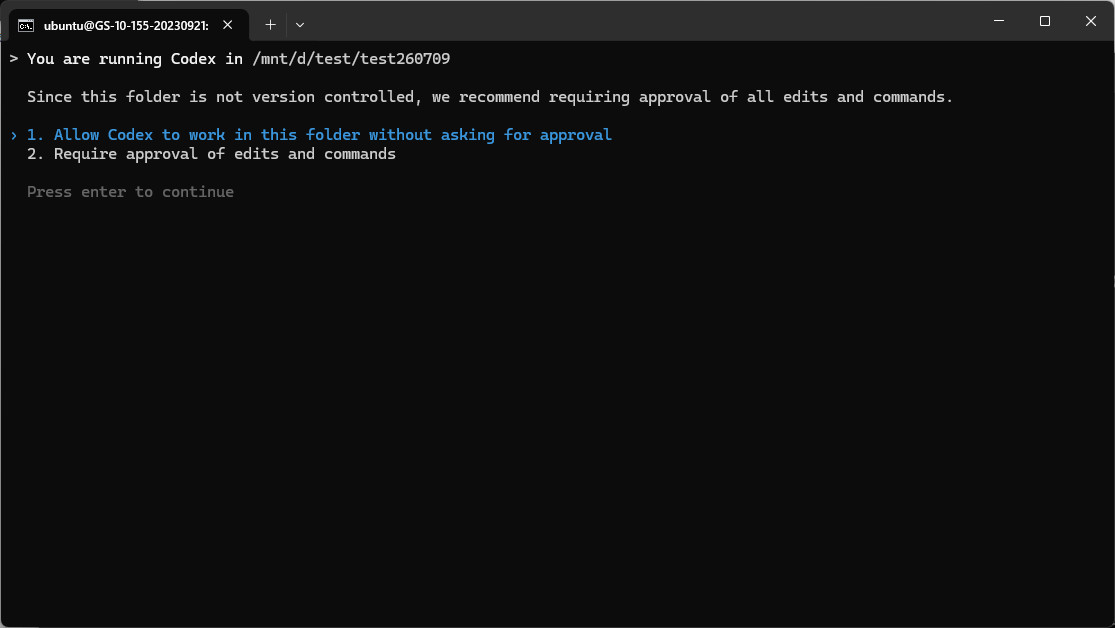Click the word "Codex" in the first line
1115x628 pixels.
click(x=193, y=59)
